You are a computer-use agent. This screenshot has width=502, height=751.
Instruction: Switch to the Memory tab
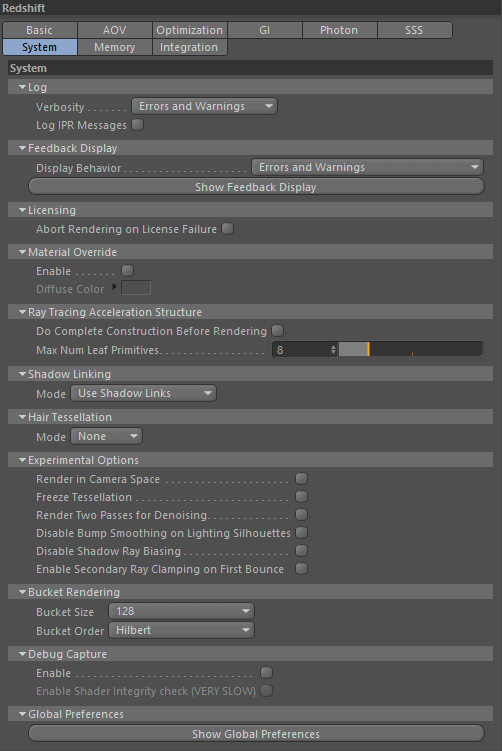[114, 47]
